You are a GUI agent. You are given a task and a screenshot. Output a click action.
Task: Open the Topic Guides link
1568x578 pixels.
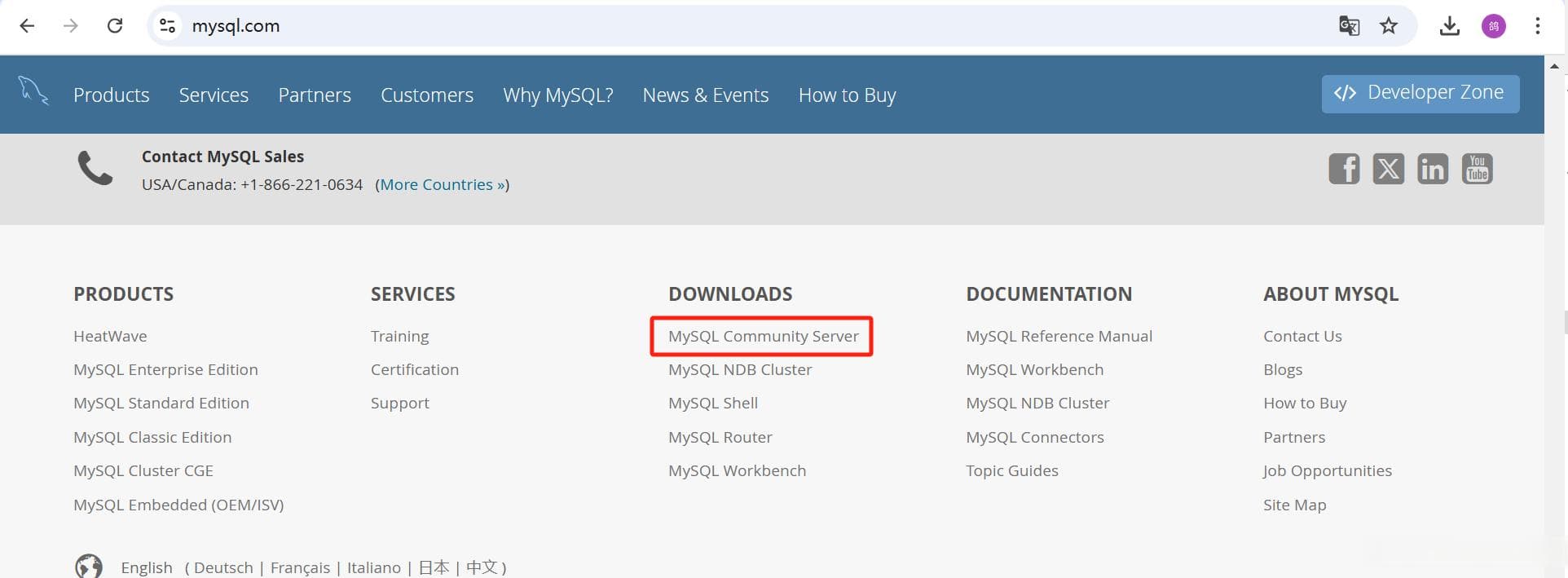(1012, 470)
